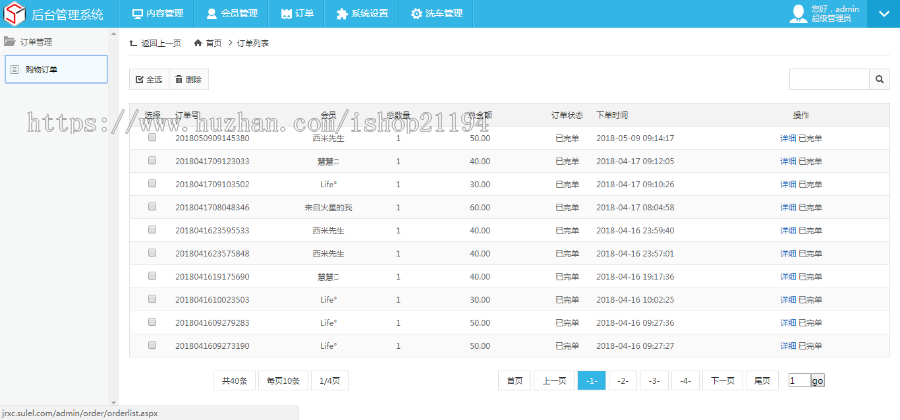Open 详细 for order 2018041709123033
Viewport: 900px width, 420px height.
coord(788,161)
